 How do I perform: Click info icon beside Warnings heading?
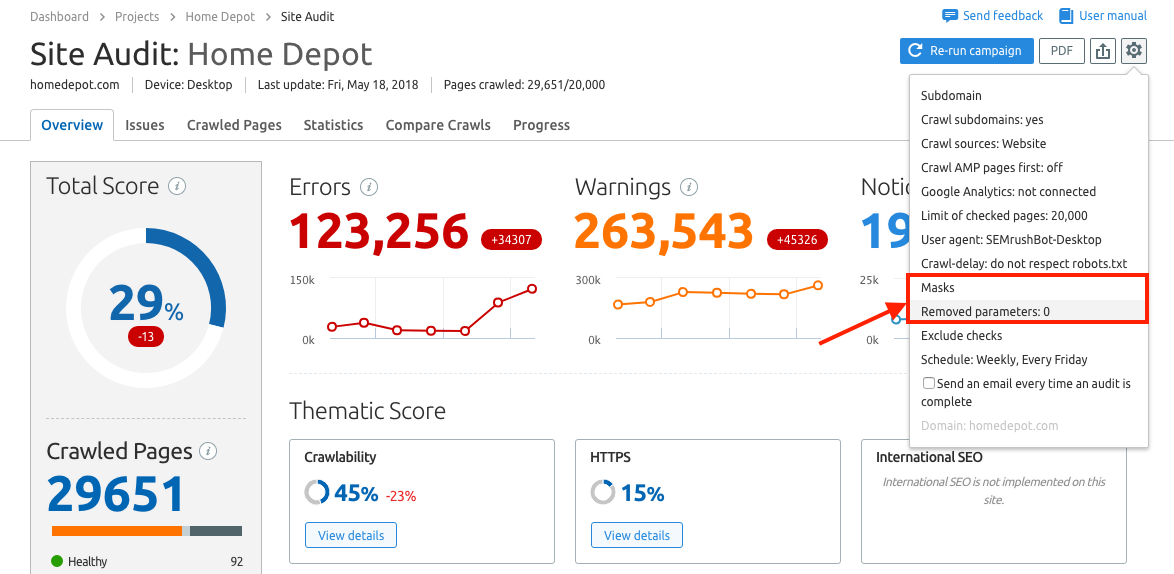click(x=688, y=187)
